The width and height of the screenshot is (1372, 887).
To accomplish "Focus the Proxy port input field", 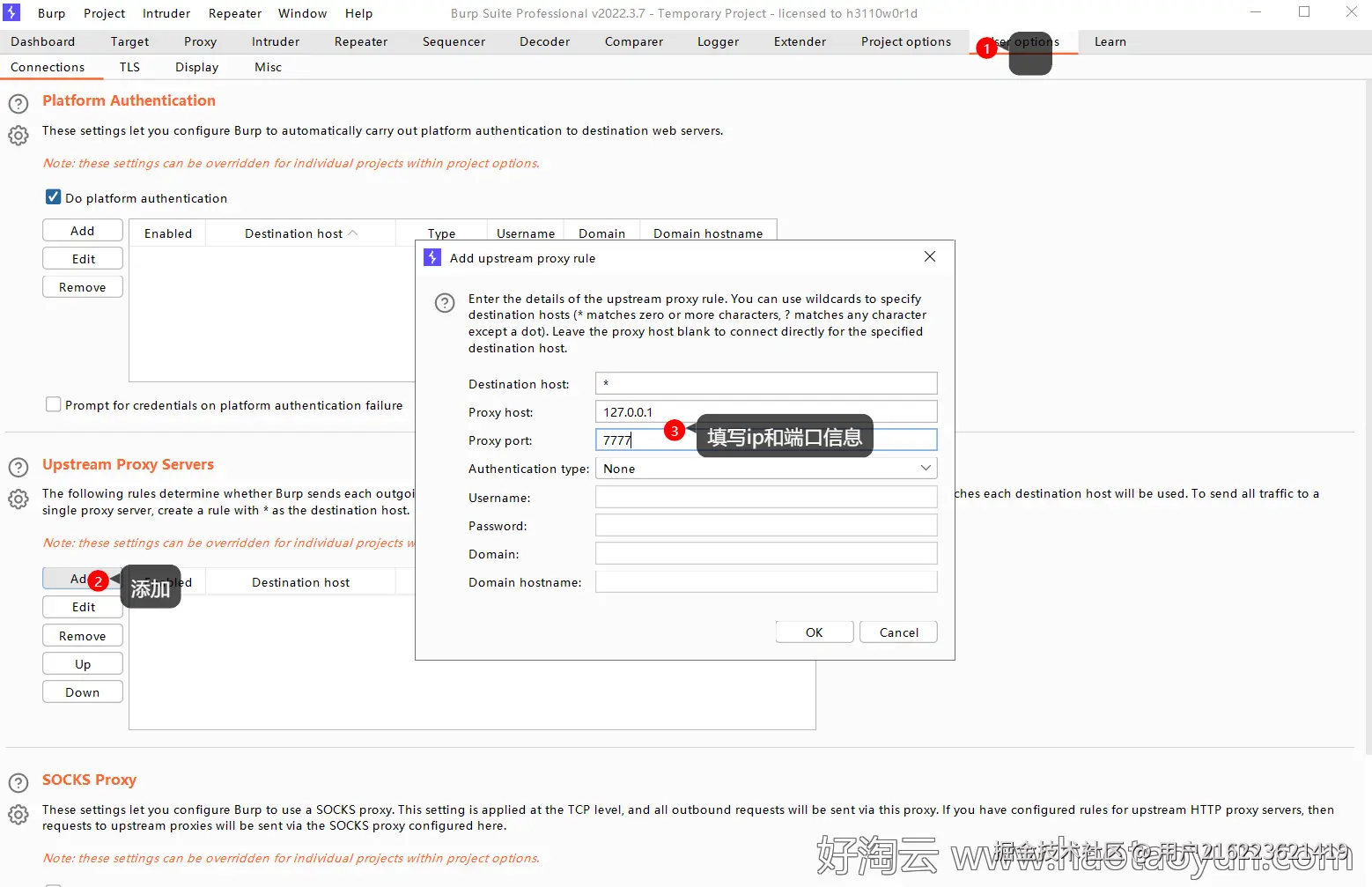I will 766,440.
